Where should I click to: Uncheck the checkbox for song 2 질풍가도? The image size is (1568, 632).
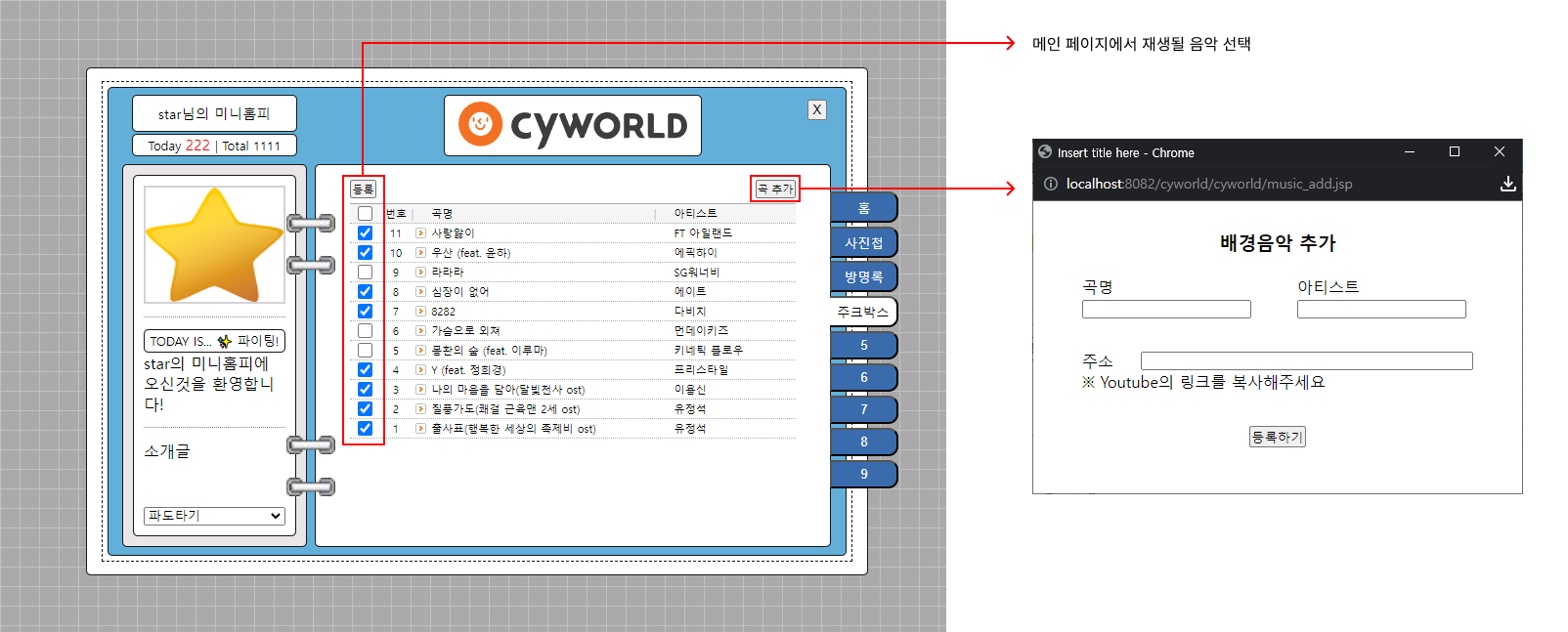pyautogui.click(x=365, y=408)
